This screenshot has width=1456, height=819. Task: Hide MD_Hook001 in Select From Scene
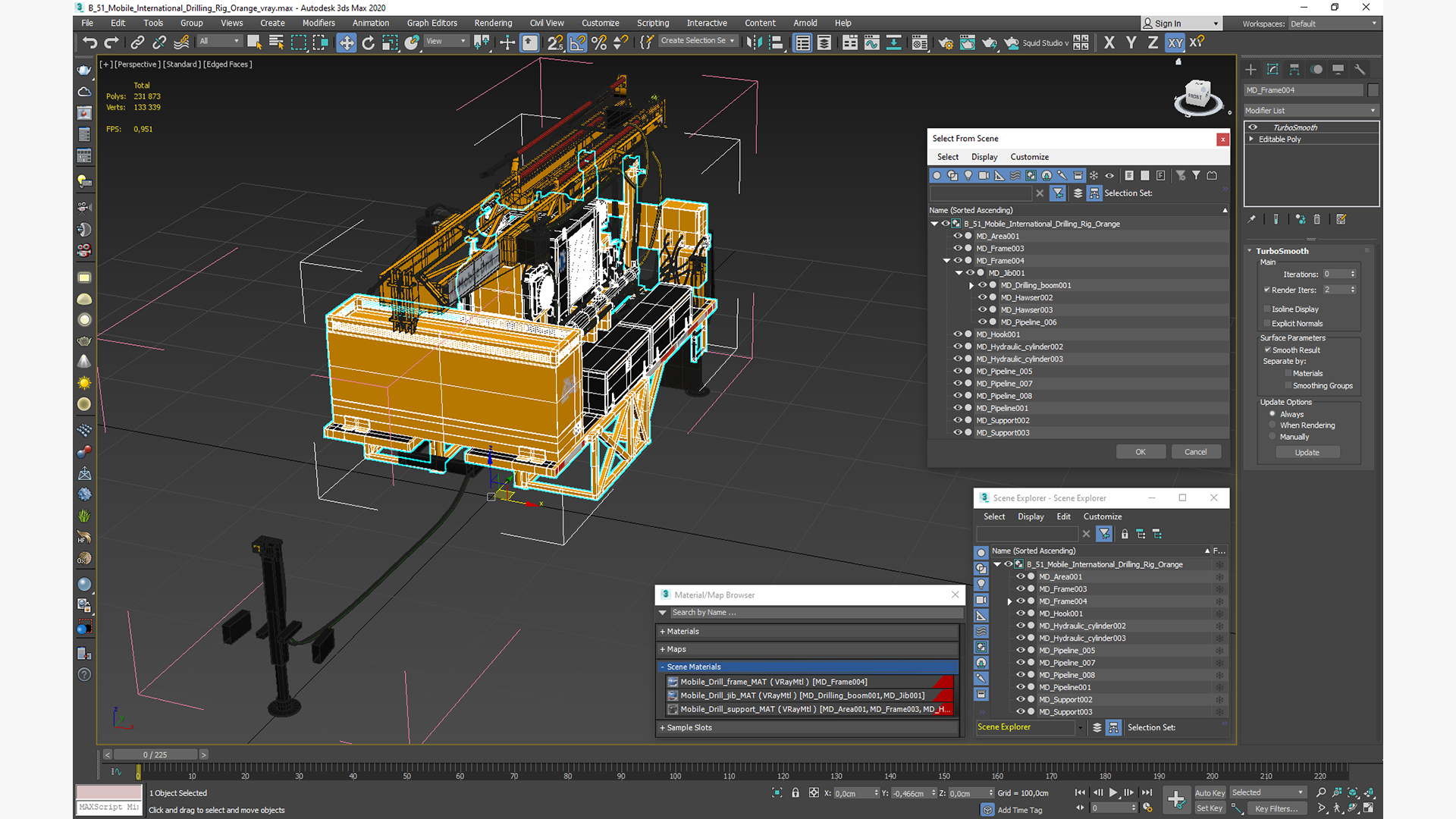[958, 334]
